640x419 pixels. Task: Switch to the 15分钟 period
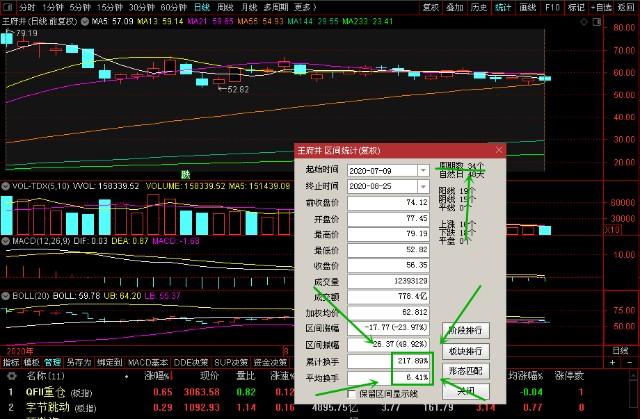pos(109,7)
